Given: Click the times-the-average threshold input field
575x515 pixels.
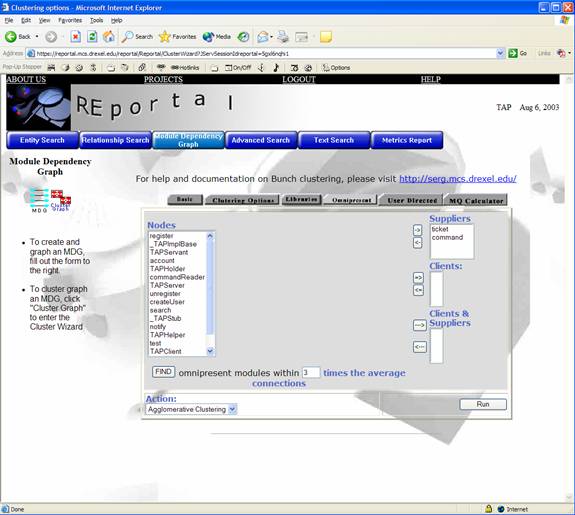Looking at the screenshot, I should point(311,373).
